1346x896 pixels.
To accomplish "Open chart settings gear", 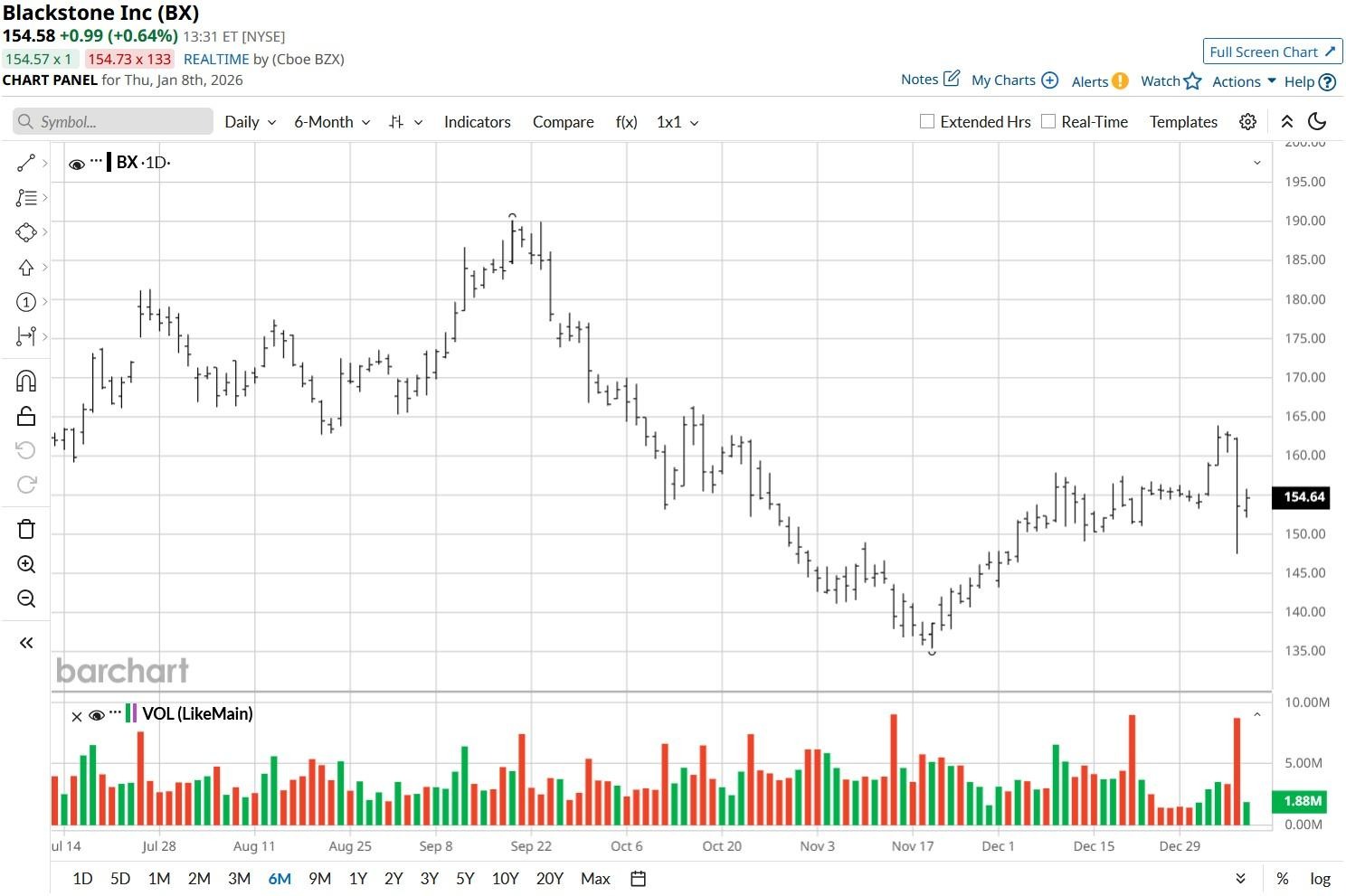I will point(1248,122).
